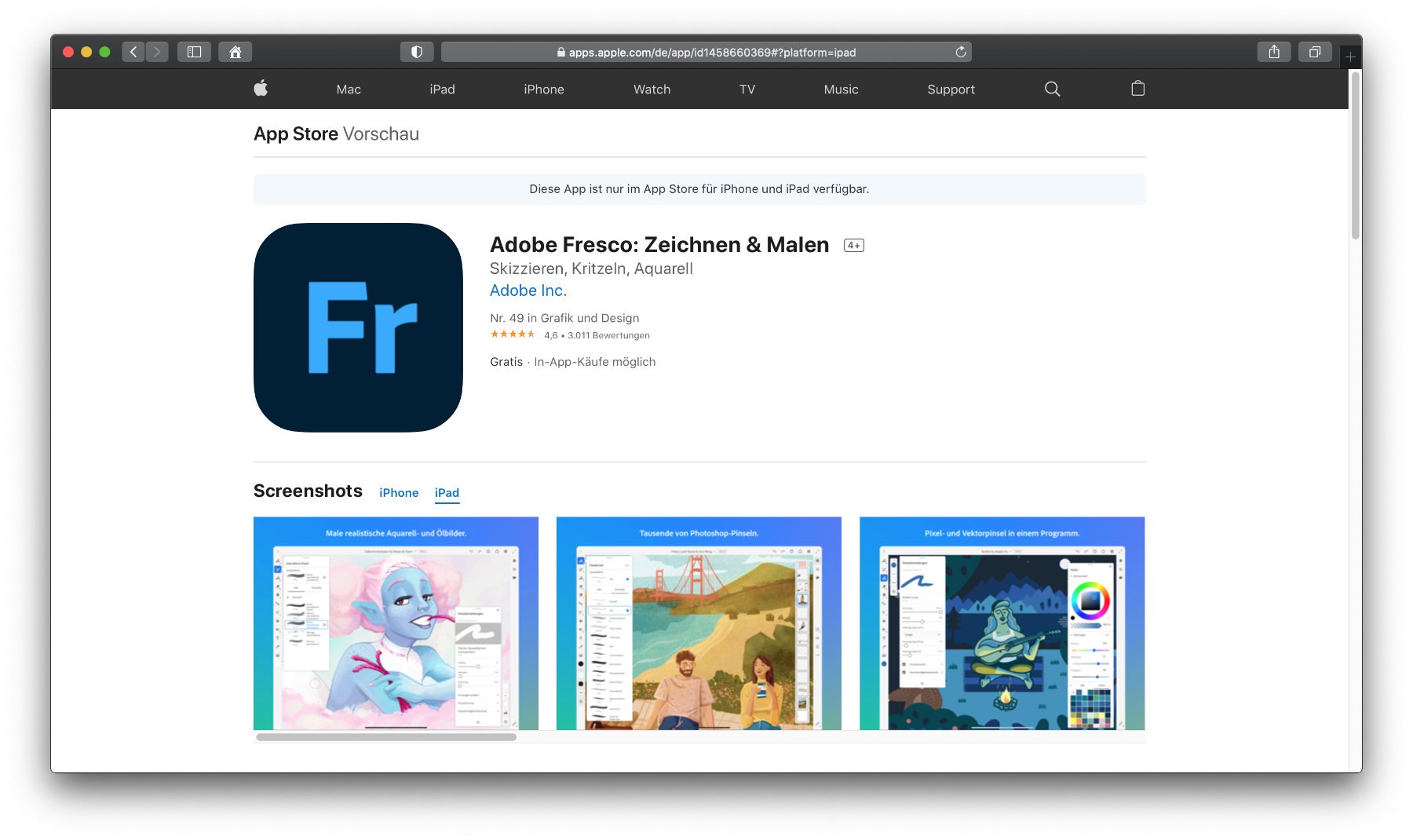Click the 4+ age rating badge

(x=853, y=246)
